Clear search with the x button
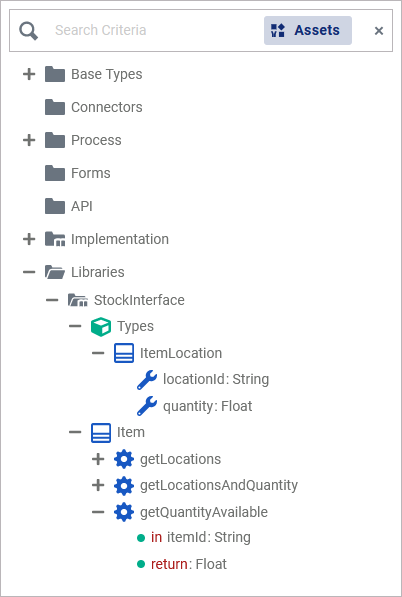Screen dimensions: 402x597 (379, 31)
